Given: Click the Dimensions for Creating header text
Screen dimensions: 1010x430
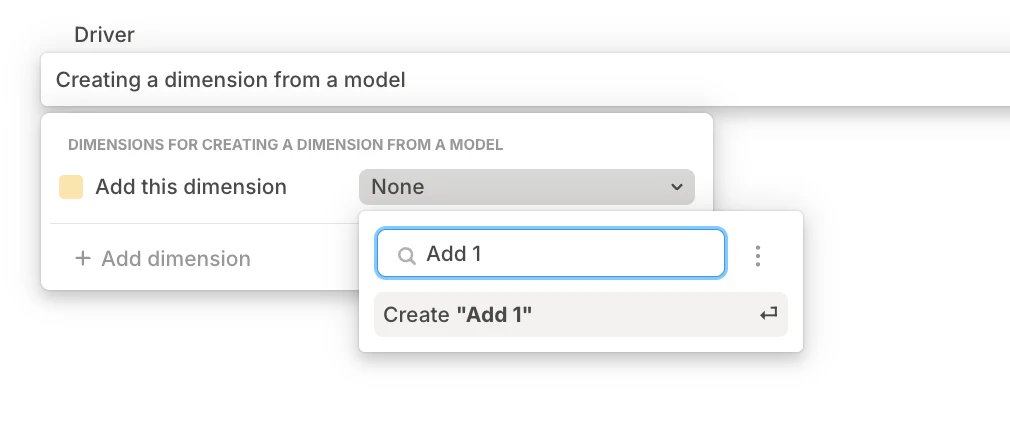Looking at the screenshot, I should click(285, 145).
